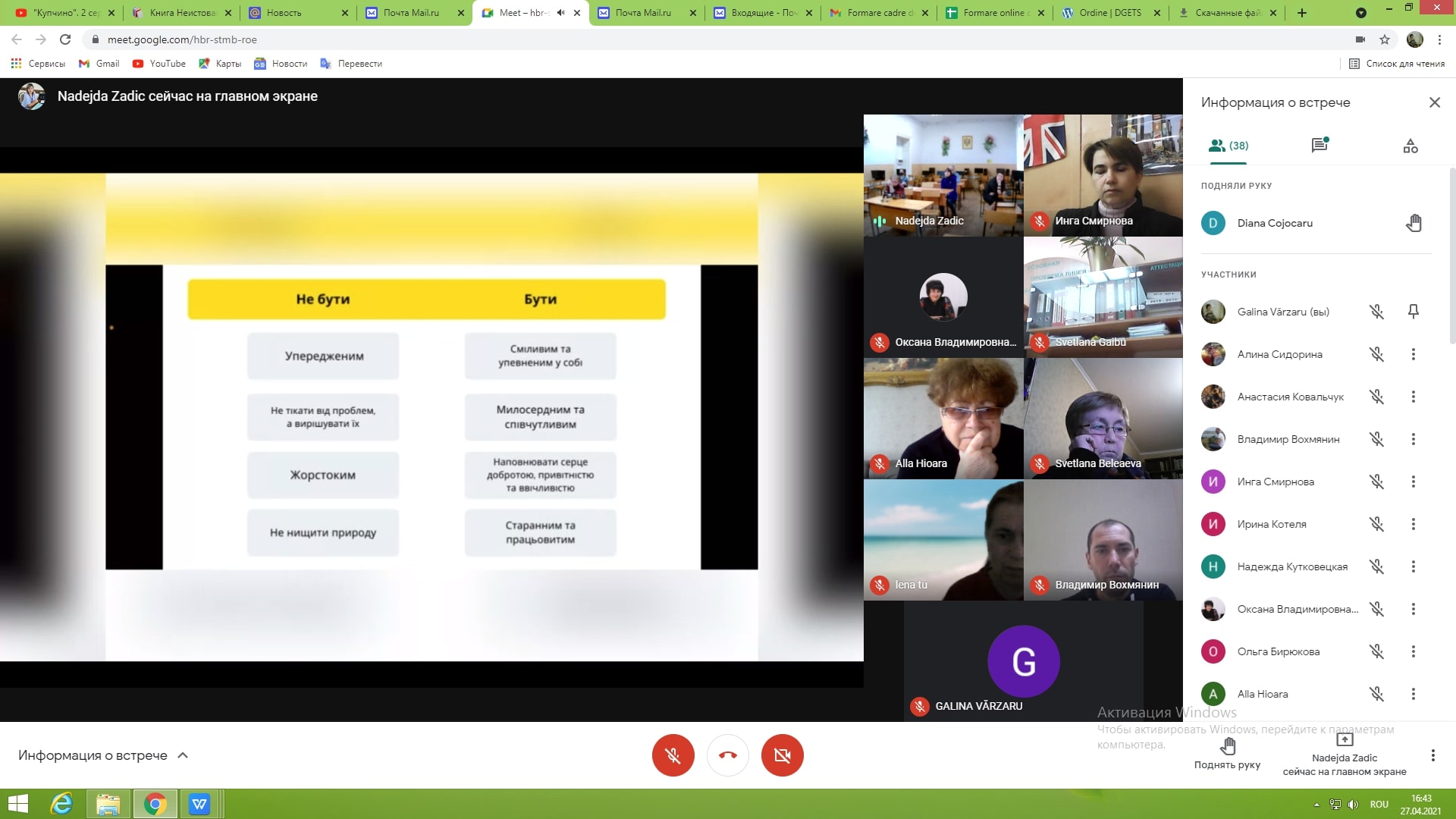Open Chrome from the Windows taskbar
Screen dimensions: 1456x819
click(155, 804)
